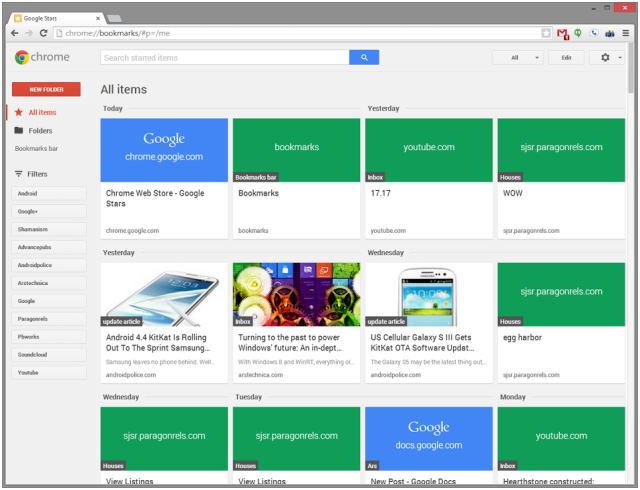Click the Edit button
The width and height of the screenshot is (640, 490).
566,58
